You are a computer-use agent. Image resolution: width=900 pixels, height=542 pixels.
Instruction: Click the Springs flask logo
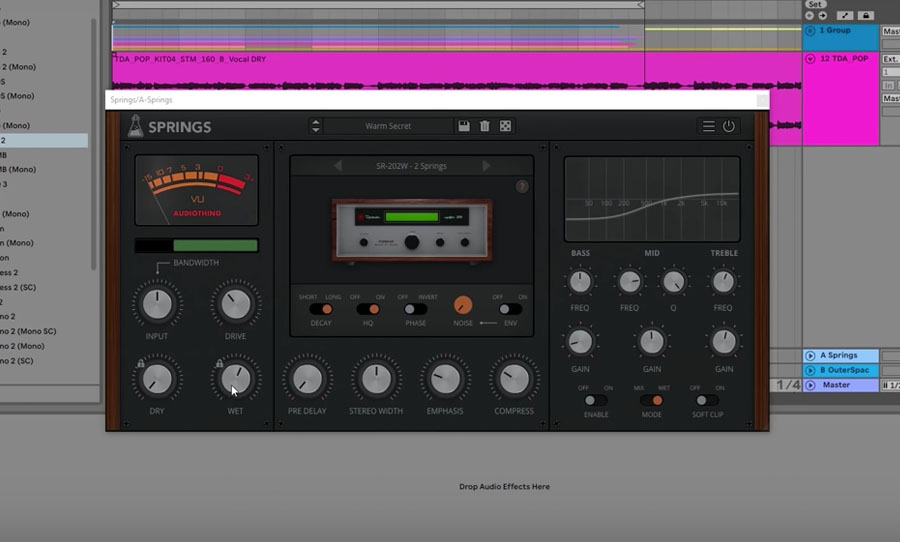coord(135,126)
